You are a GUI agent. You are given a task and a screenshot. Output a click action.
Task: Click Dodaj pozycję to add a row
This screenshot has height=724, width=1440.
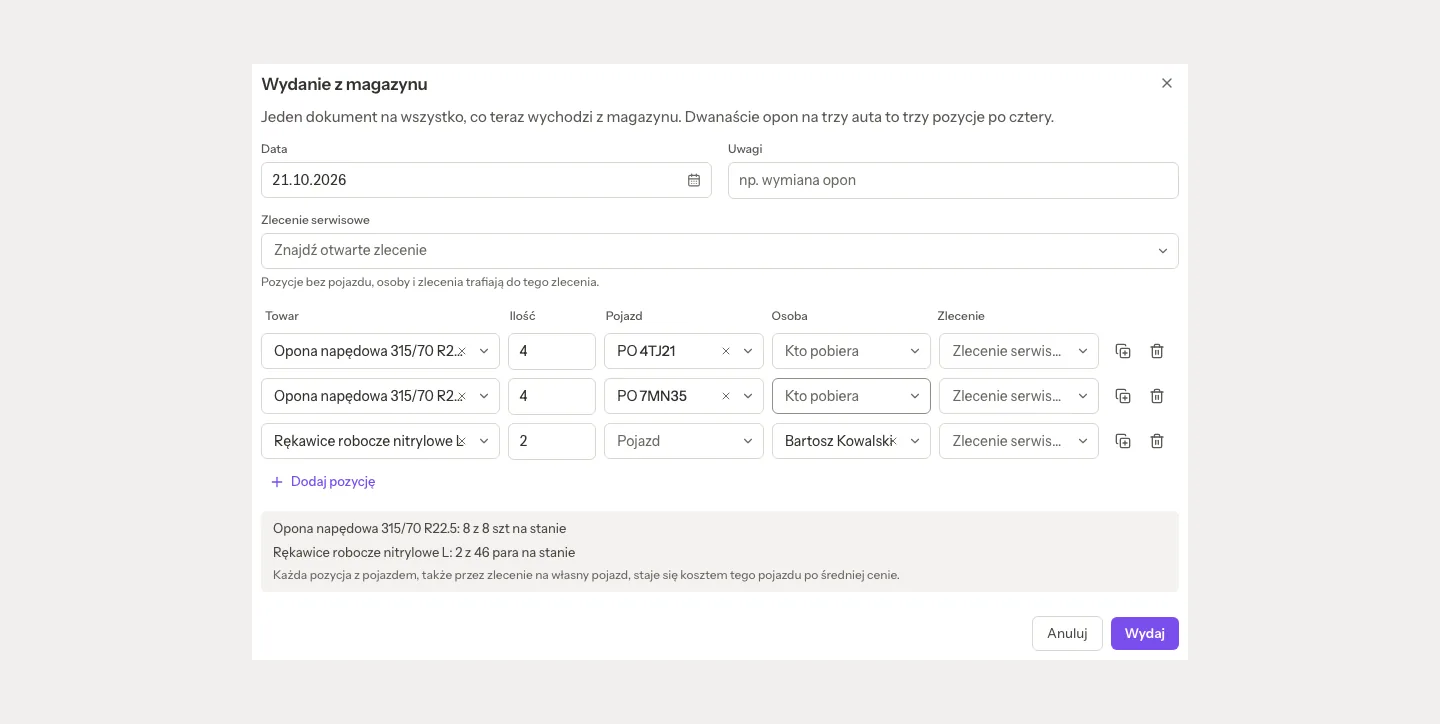pos(323,481)
